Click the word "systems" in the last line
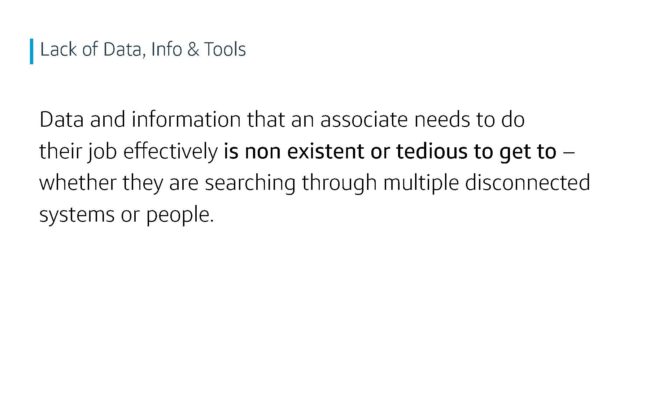 [77, 216]
